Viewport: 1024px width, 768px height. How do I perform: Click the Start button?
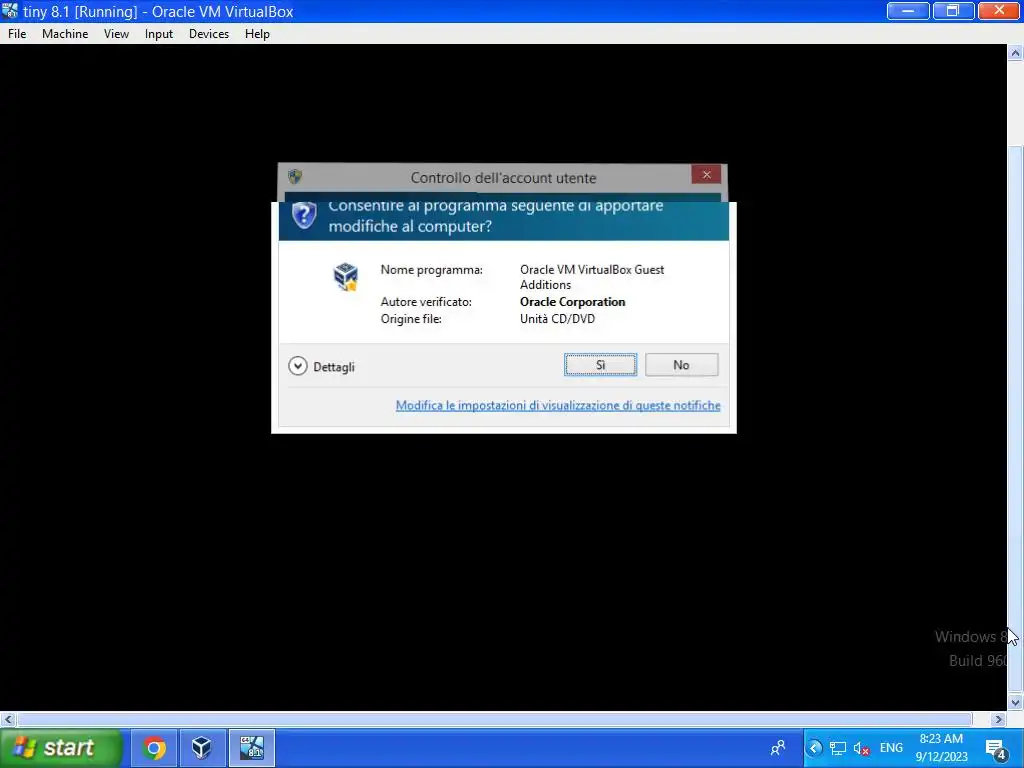tap(60, 748)
